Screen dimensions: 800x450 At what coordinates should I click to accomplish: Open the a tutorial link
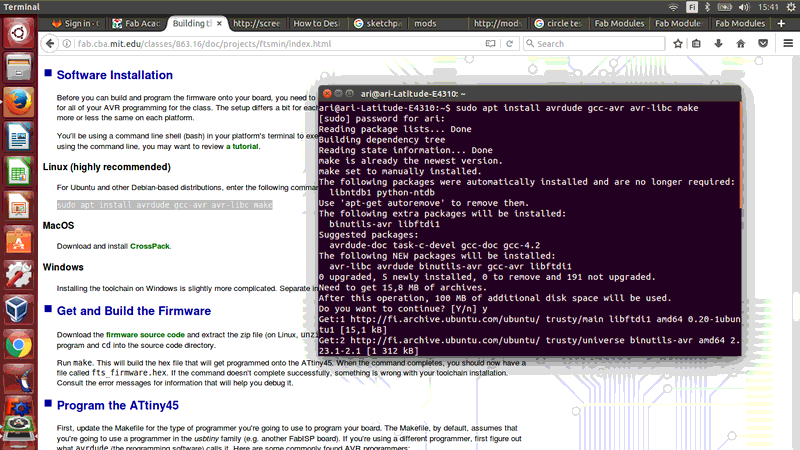[x=242, y=146]
